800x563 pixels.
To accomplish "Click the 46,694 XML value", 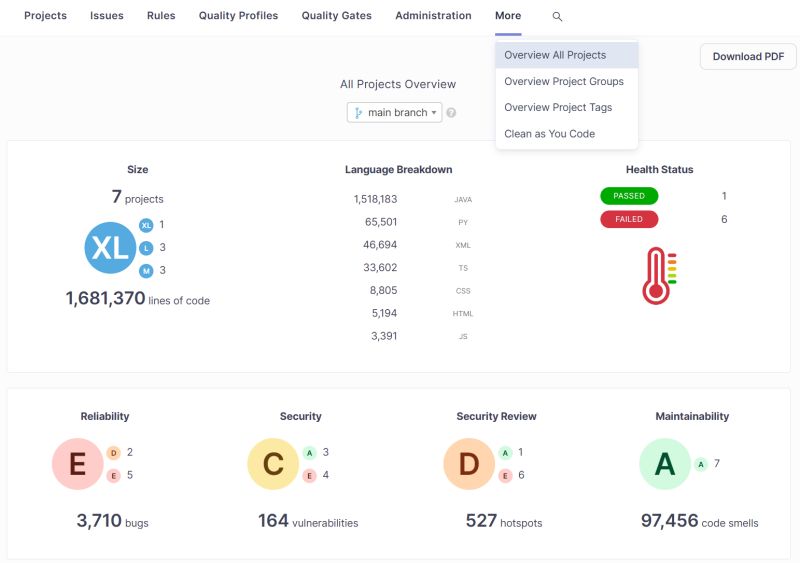I will (x=380, y=245).
